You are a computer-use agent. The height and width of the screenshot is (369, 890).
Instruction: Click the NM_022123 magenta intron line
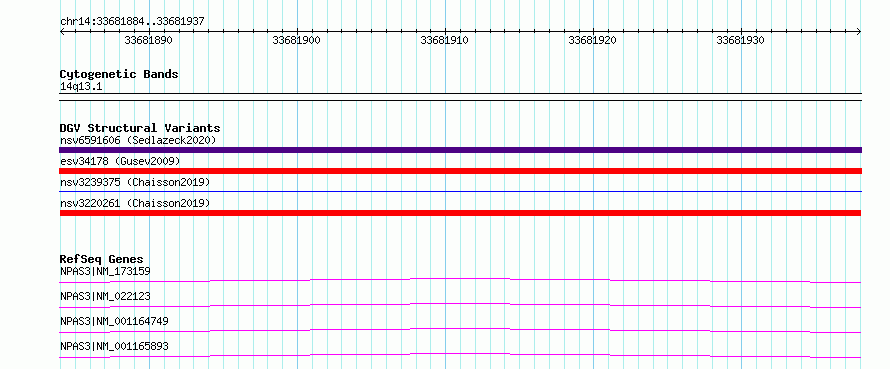click(460, 304)
